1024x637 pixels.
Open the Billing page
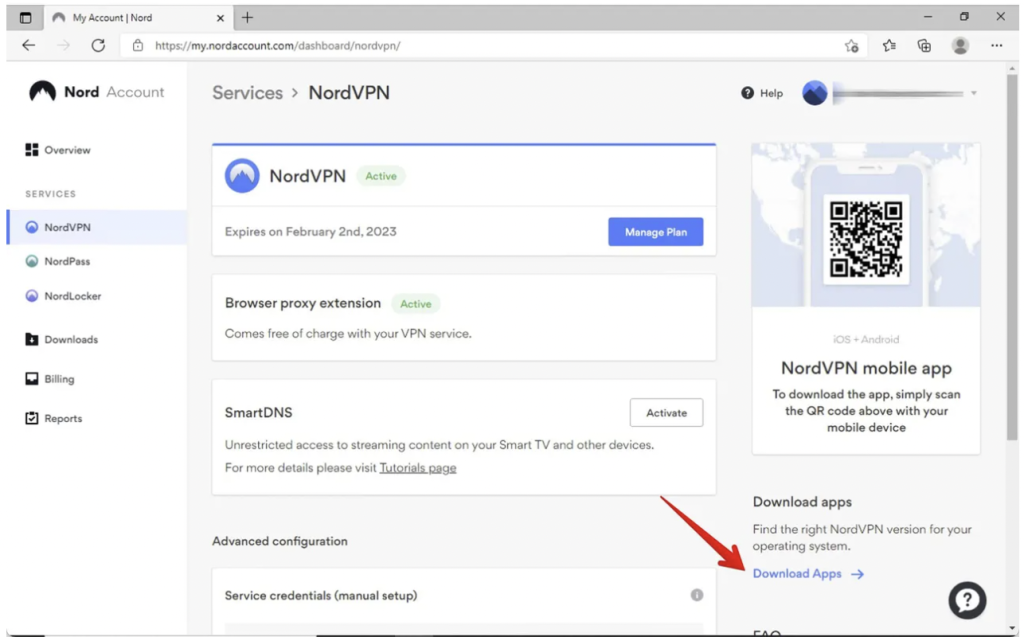(x=59, y=379)
